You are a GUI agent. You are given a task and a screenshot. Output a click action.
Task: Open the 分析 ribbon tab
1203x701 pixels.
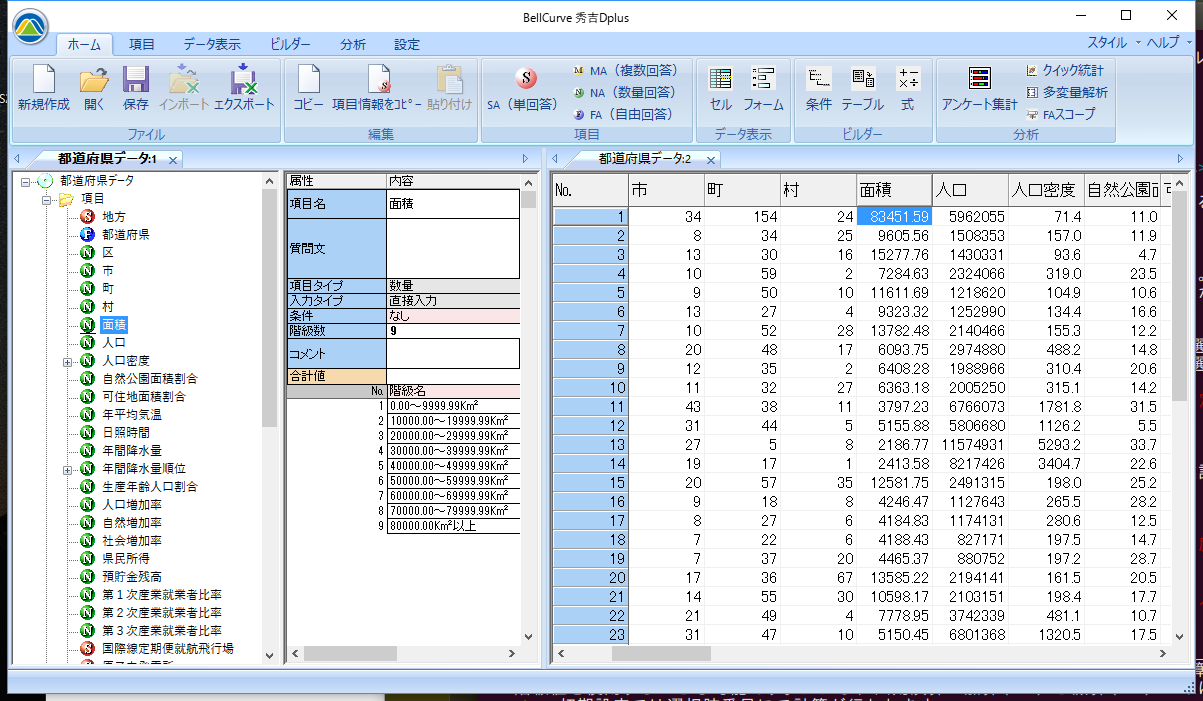coord(353,44)
